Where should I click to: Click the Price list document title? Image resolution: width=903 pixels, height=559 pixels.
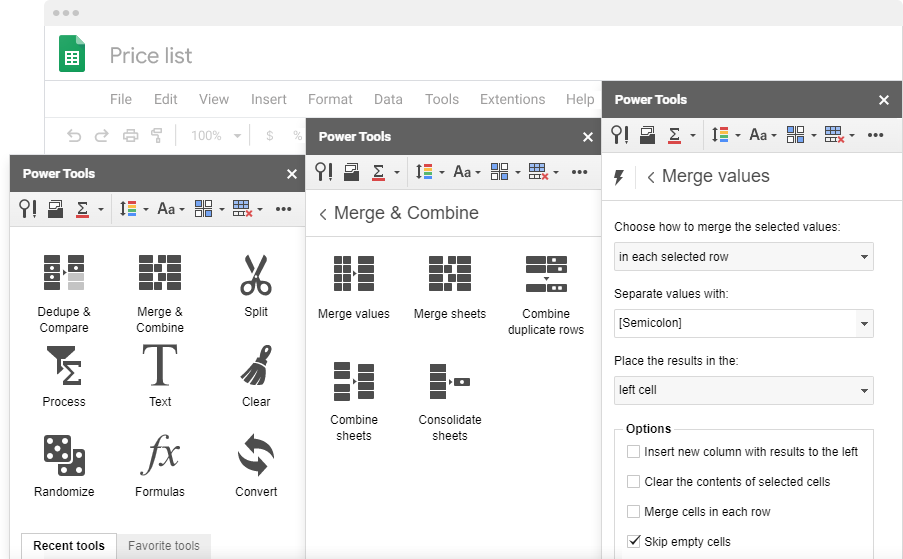(x=151, y=56)
